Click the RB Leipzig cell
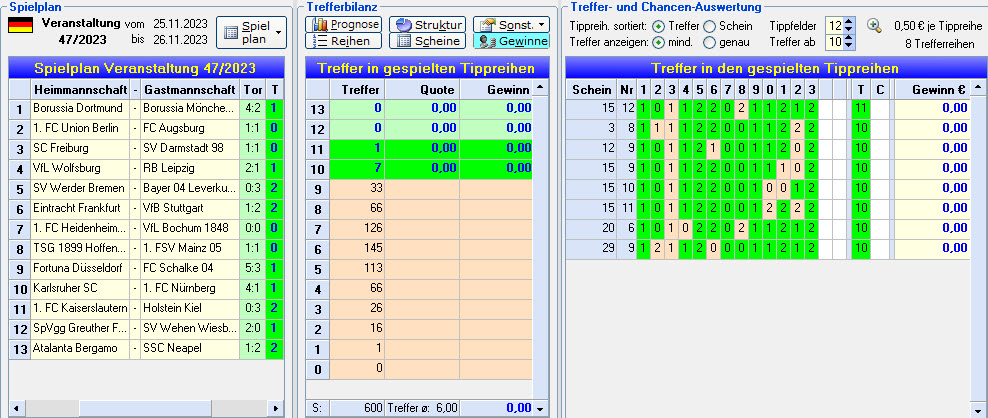 (190, 168)
